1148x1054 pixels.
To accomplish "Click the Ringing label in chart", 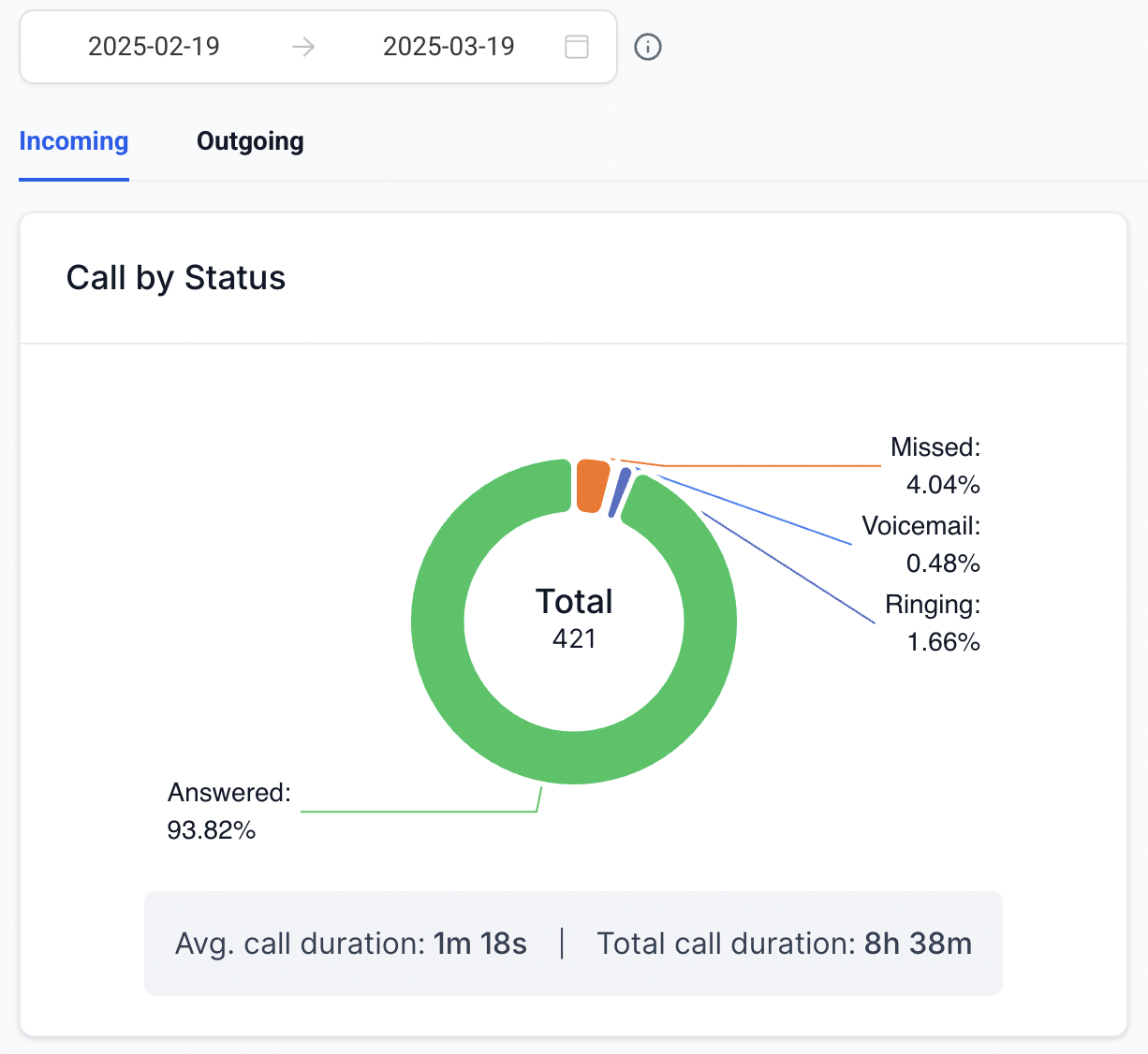I will [x=932, y=605].
